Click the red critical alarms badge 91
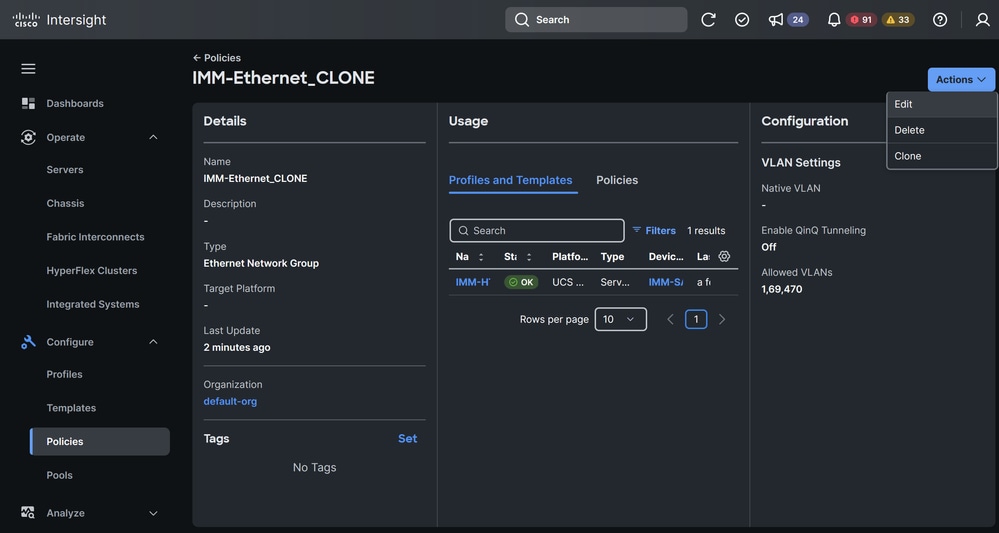Screen dimensions: 999x533 click(x=861, y=20)
